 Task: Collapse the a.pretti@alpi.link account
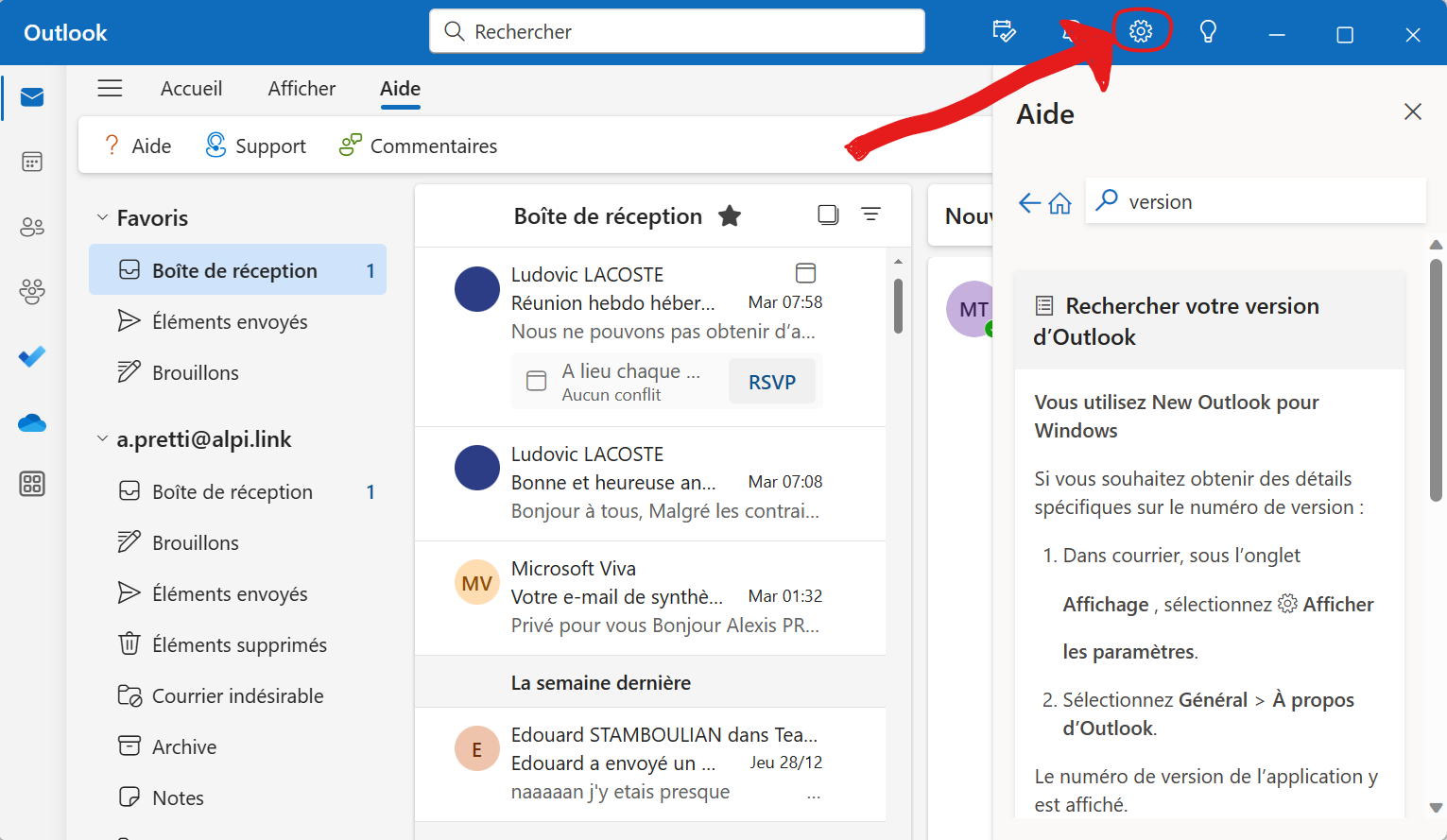pyautogui.click(x=102, y=438)
